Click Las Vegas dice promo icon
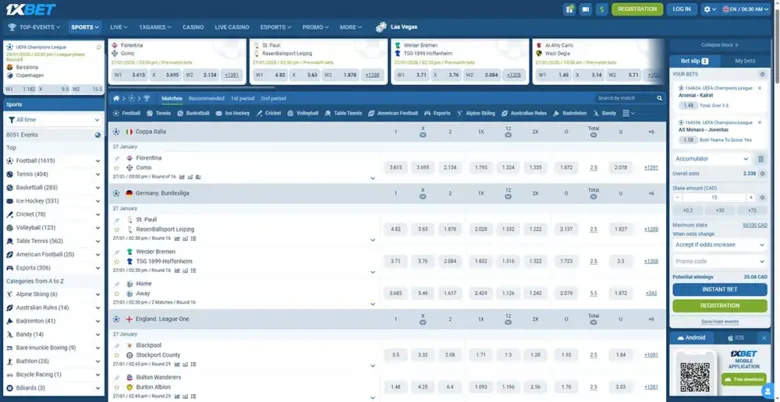780x402 pixels. tap(381, 27)
